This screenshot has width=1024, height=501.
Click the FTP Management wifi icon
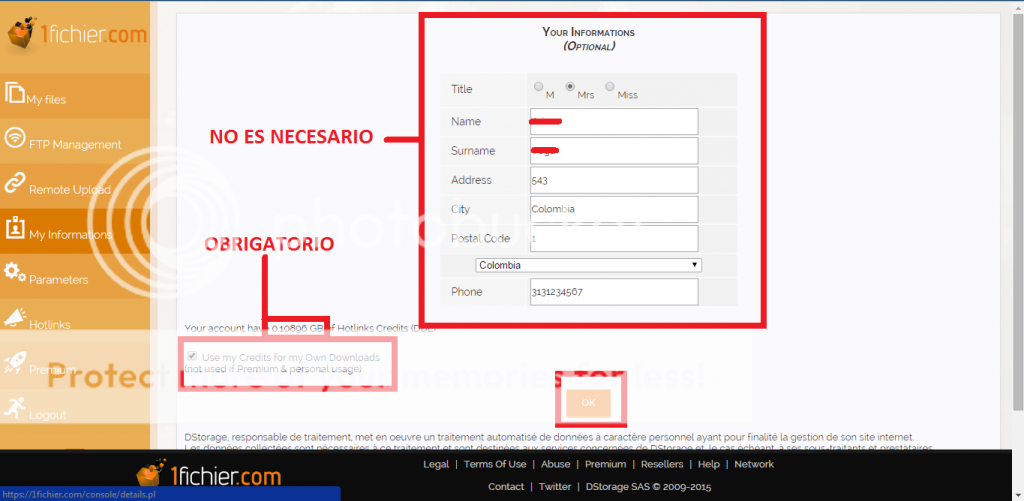[14, 138]
